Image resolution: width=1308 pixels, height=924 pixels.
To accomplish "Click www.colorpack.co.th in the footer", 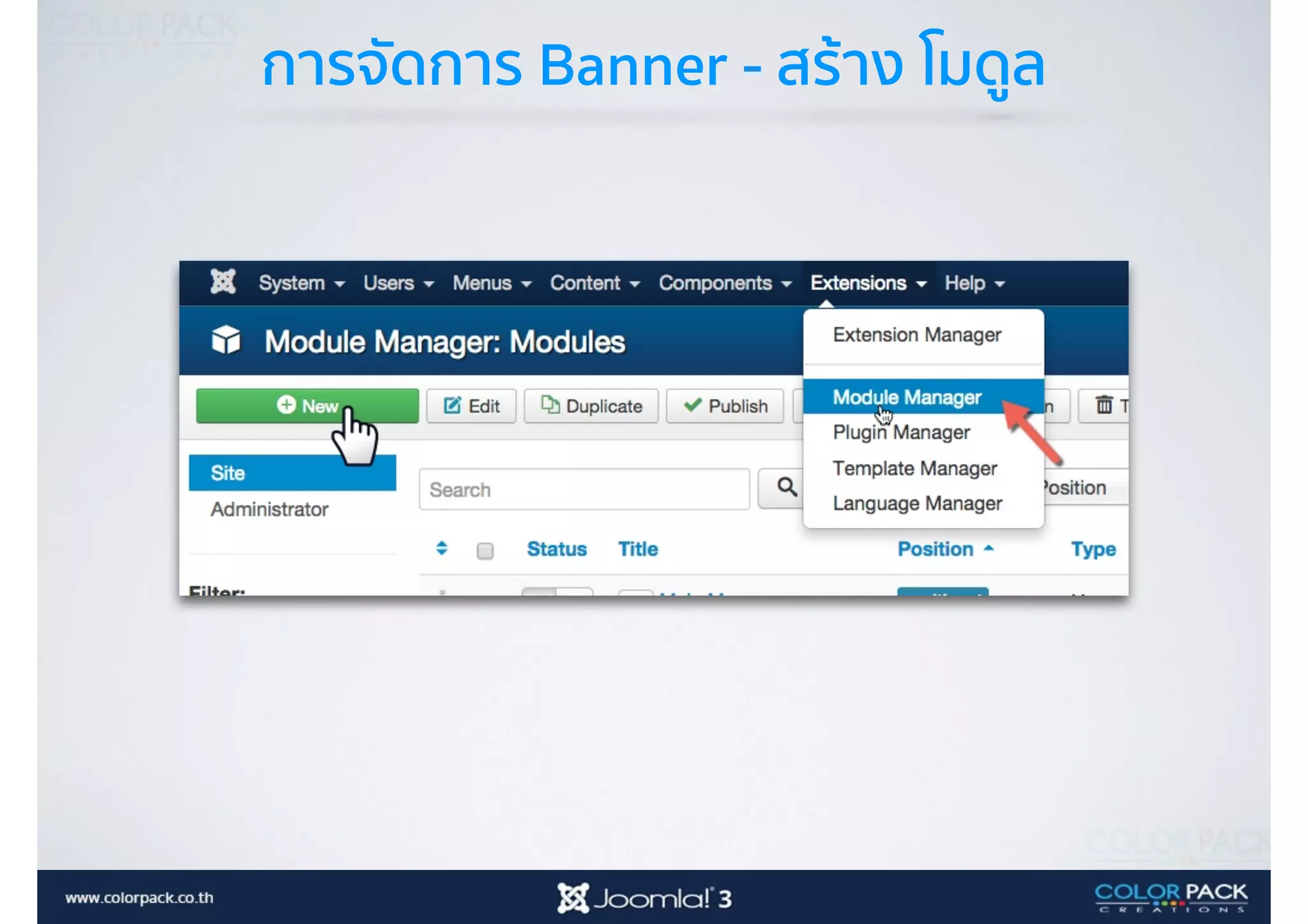I will pyautogui.click(x=139, y=897).
